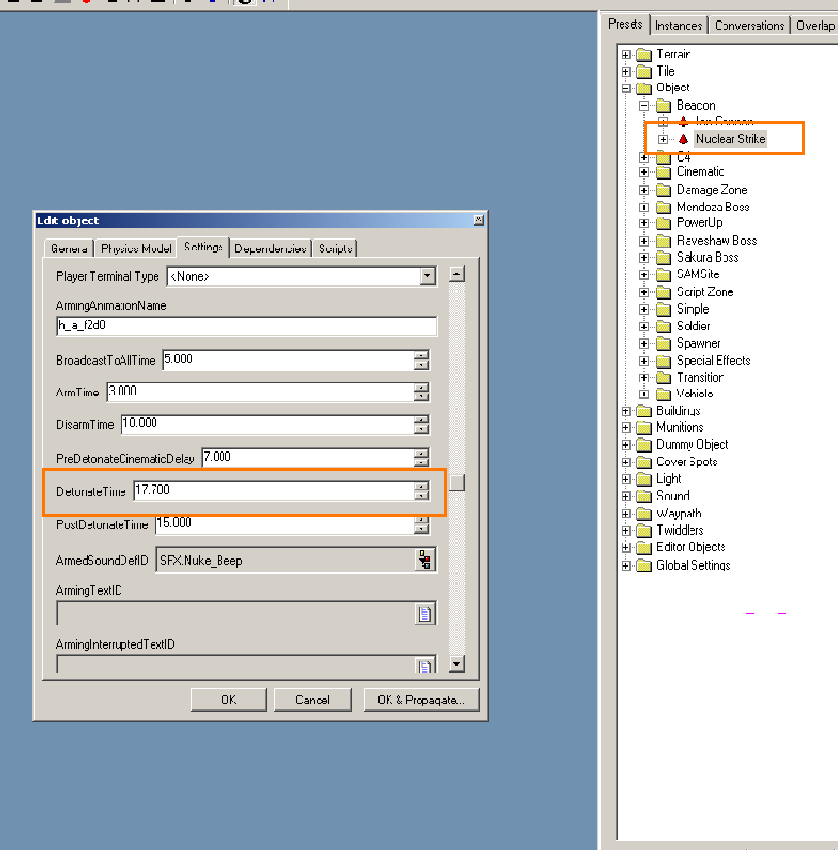Click the Terrain folder icon
838x850 pixels.
(643, 54)
